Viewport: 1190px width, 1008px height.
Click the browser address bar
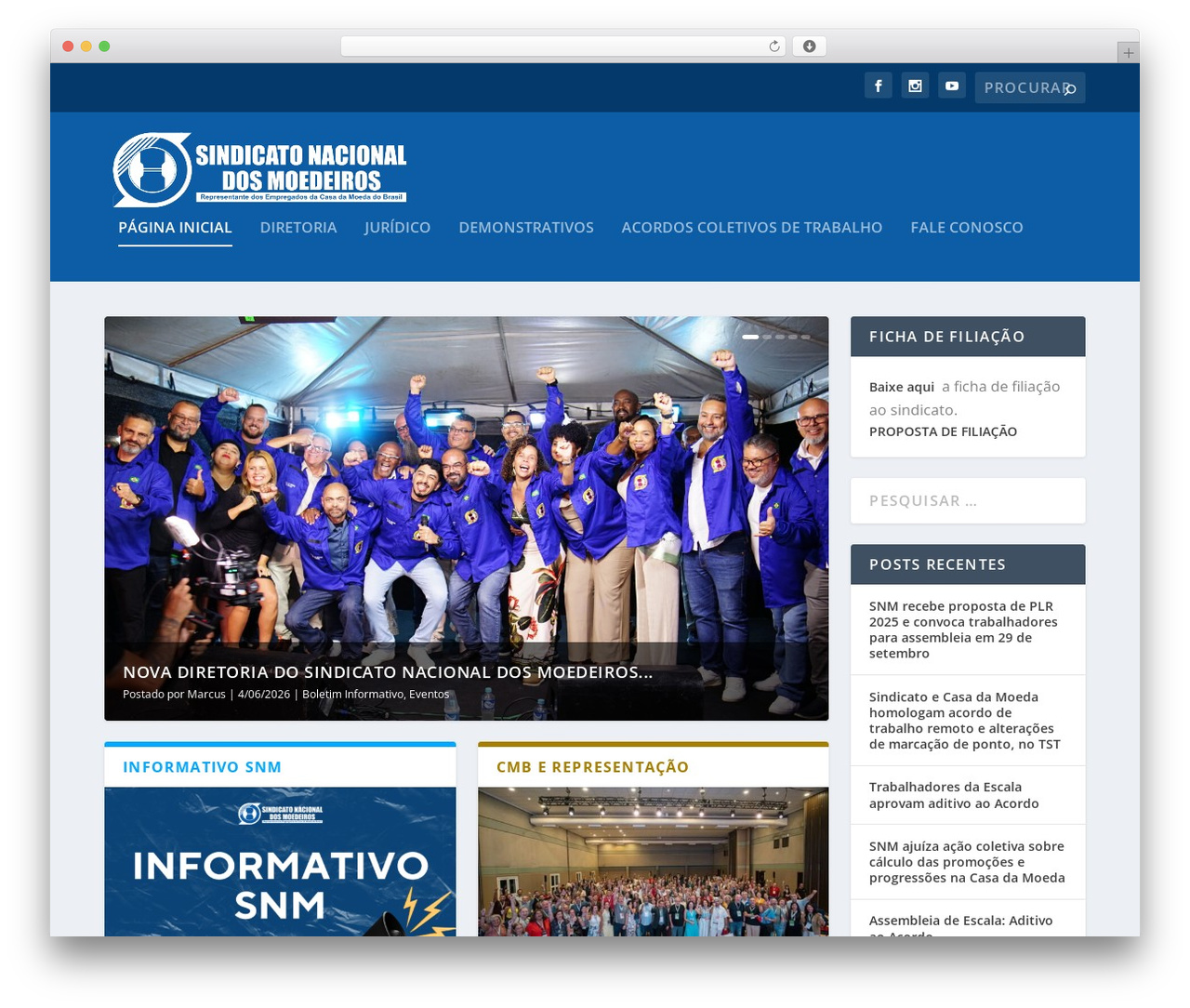click(x=562, y=46)
